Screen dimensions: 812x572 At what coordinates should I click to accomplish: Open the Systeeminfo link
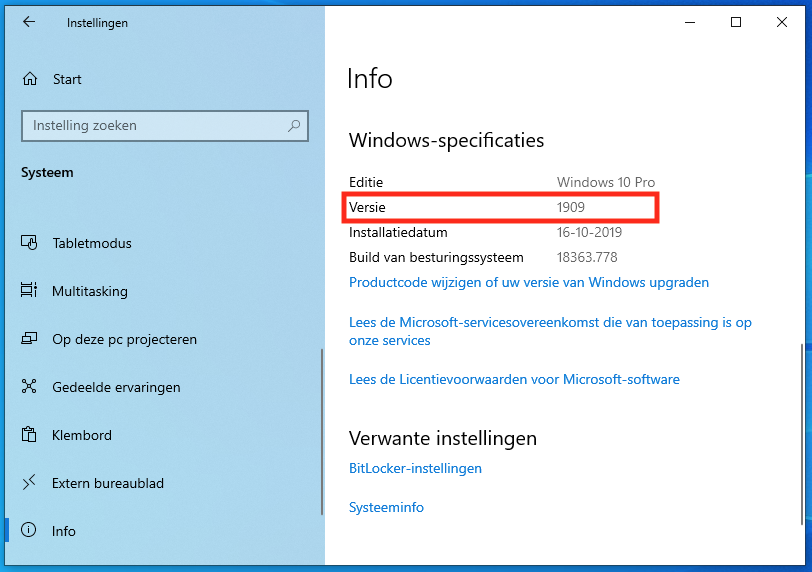386,507
